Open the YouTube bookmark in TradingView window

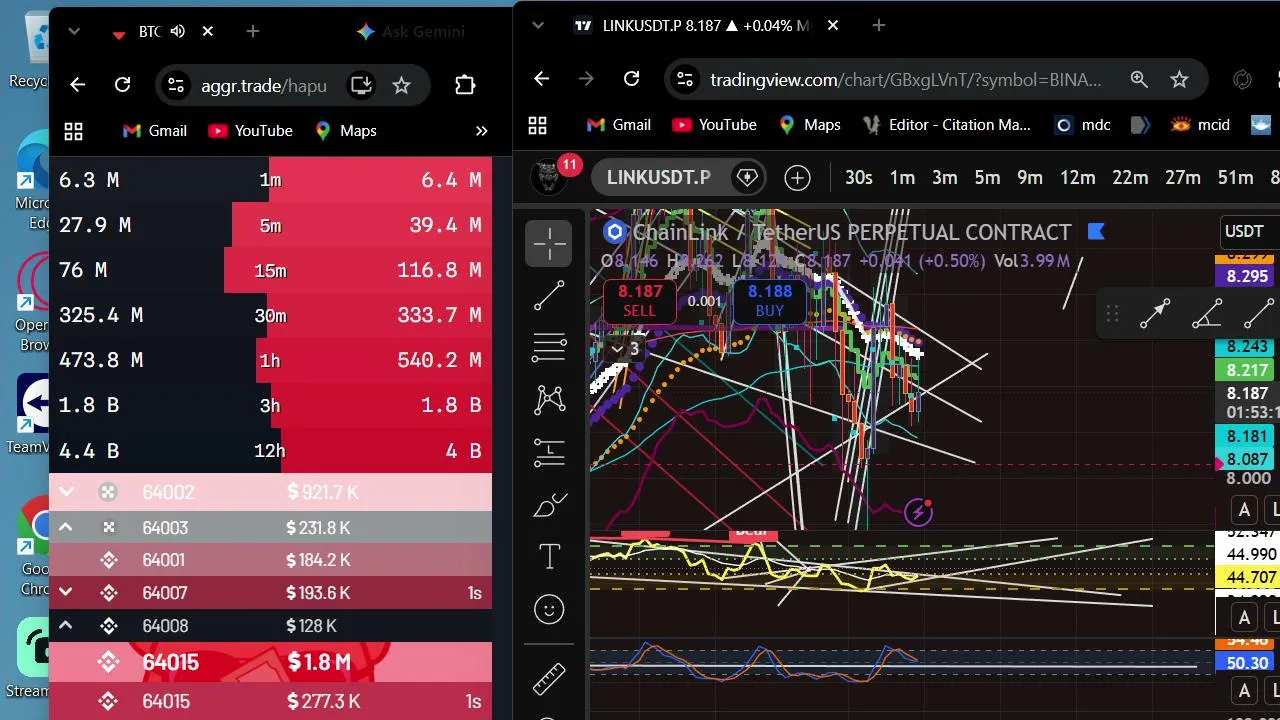pyautogui.click(x=715, y=125)
